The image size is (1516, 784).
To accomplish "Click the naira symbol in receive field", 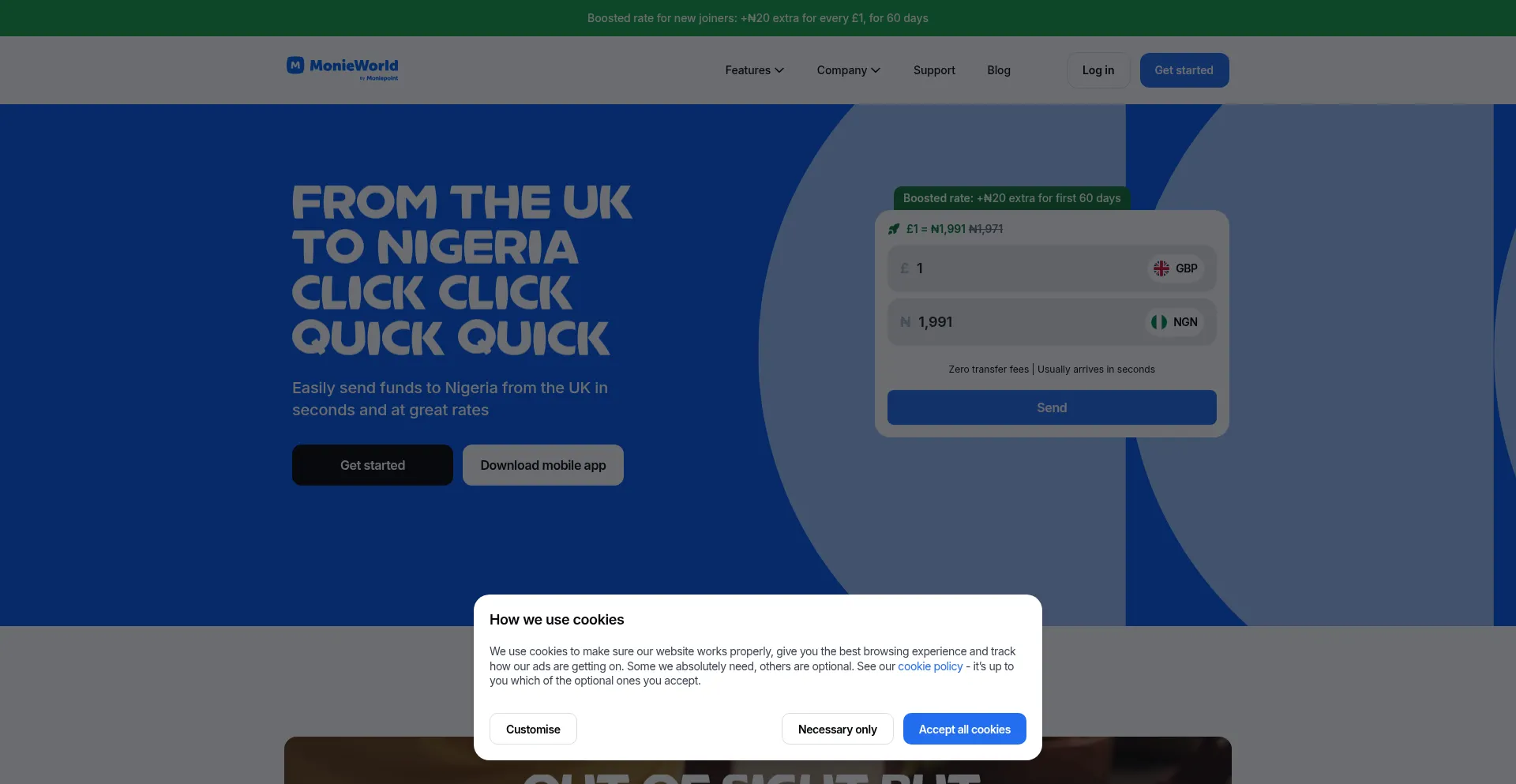I will [x=906, y=322].
